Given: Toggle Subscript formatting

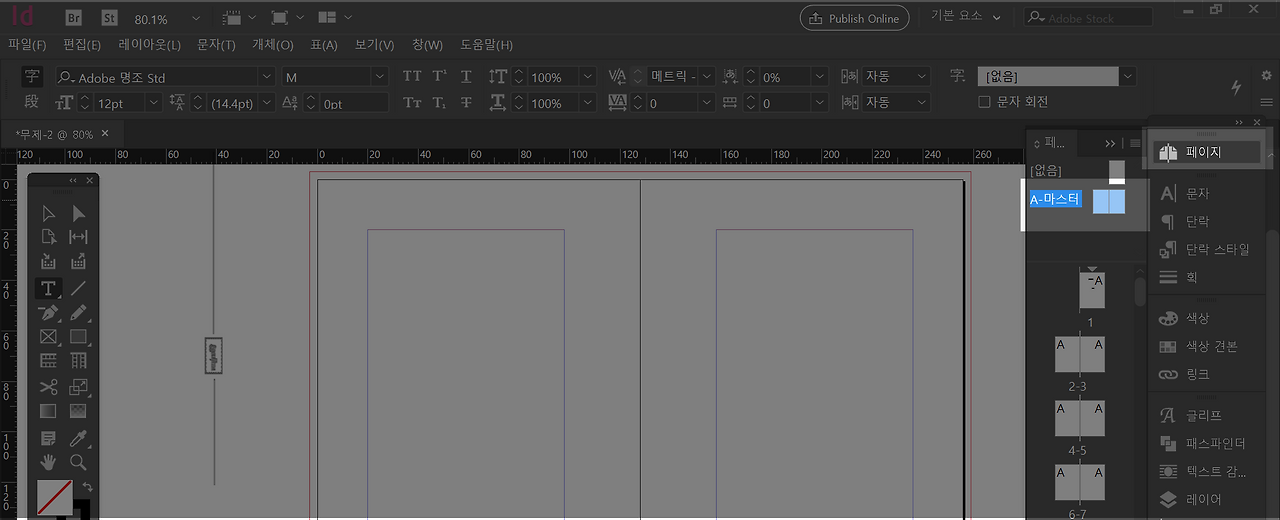Looking at the screenshot, I should (x=439, y=103).
